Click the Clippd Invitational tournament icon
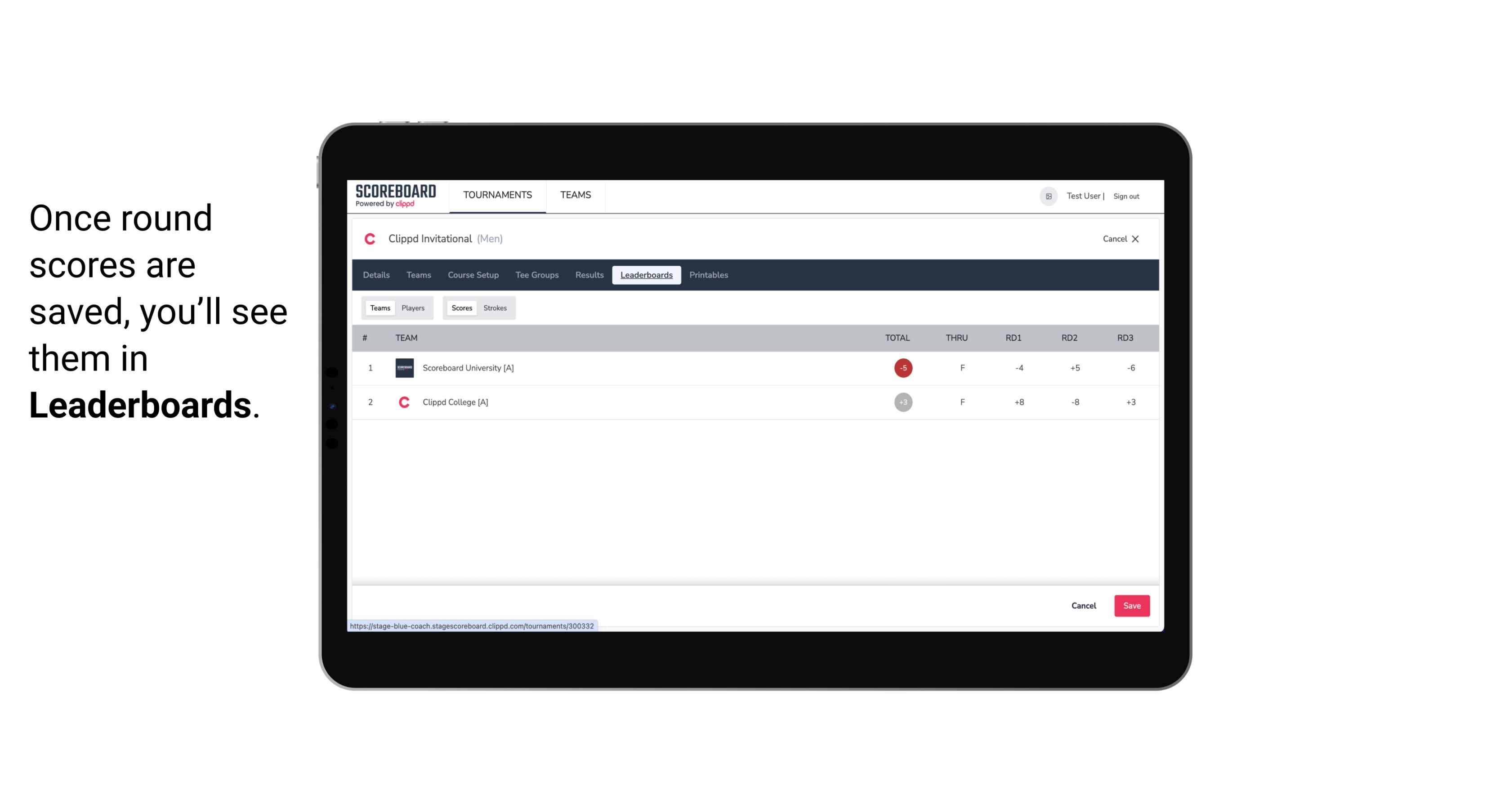The height and width of the screenshot is (812, 1509). [x=371, y=238]
